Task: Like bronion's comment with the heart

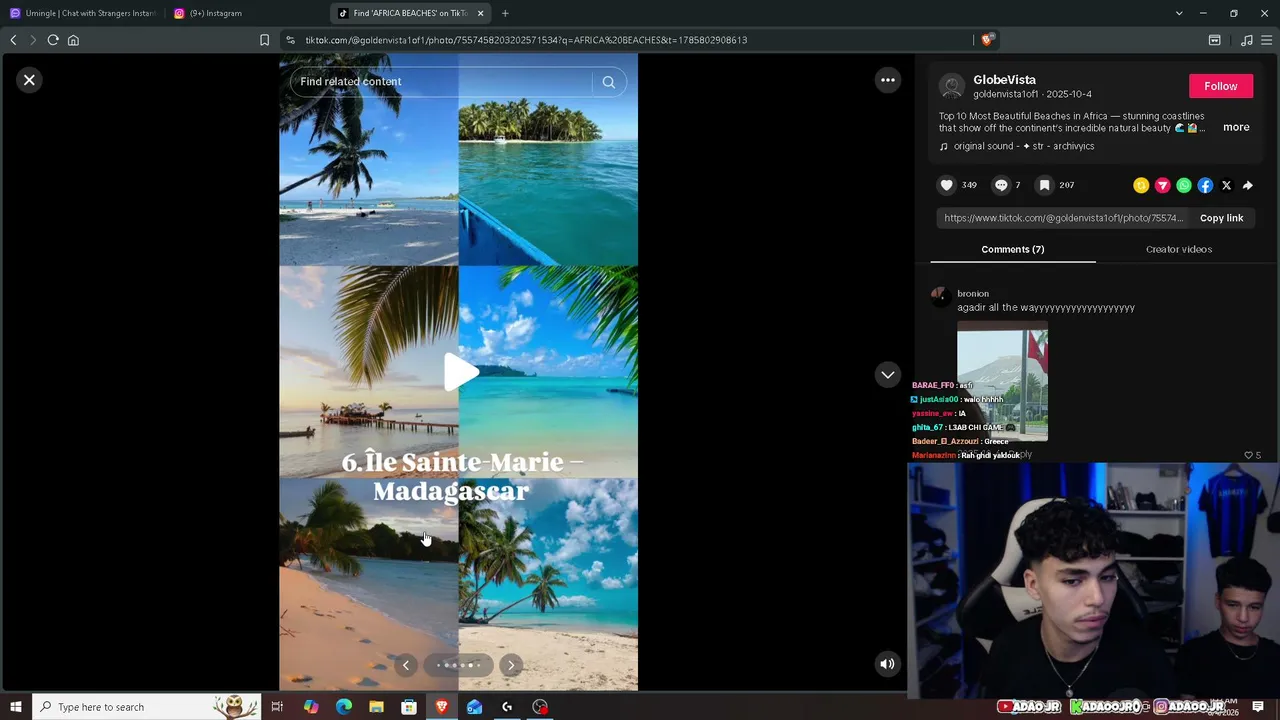Action: (1248, 455)
